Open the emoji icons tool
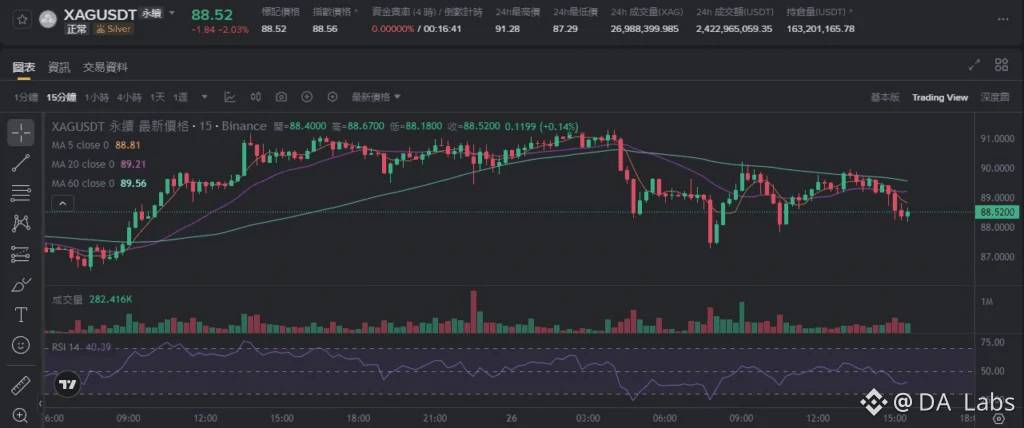1024x428 pixels. (x=21, y=344)
